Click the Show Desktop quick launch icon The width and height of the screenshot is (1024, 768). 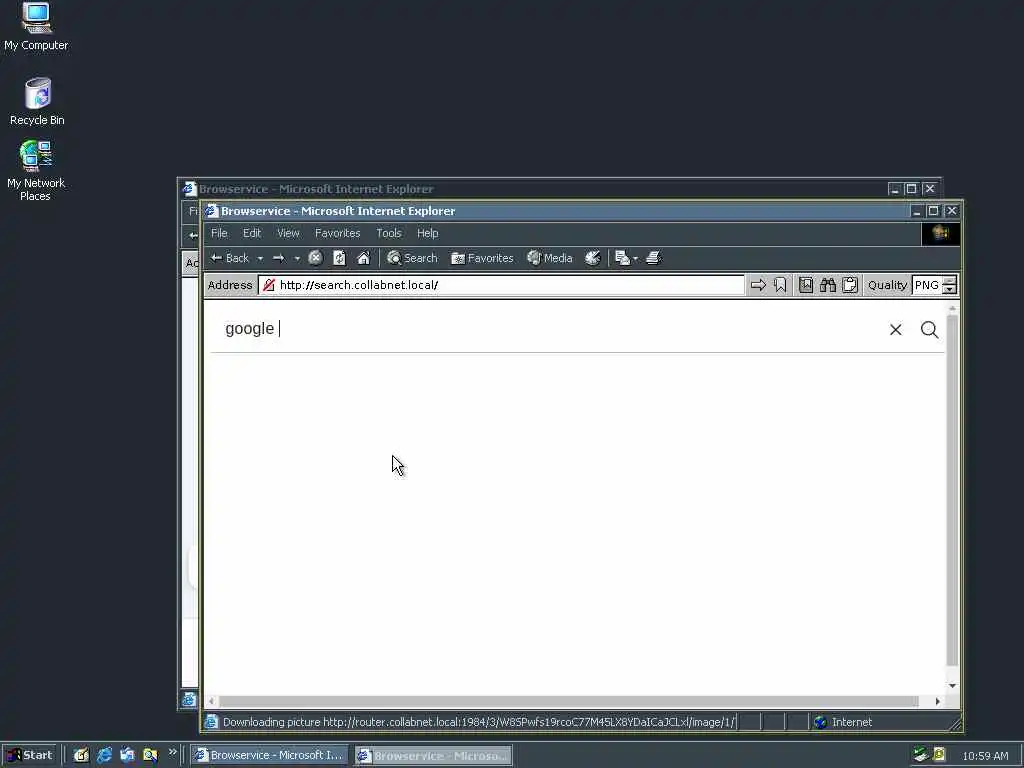(x=81, y=755)
